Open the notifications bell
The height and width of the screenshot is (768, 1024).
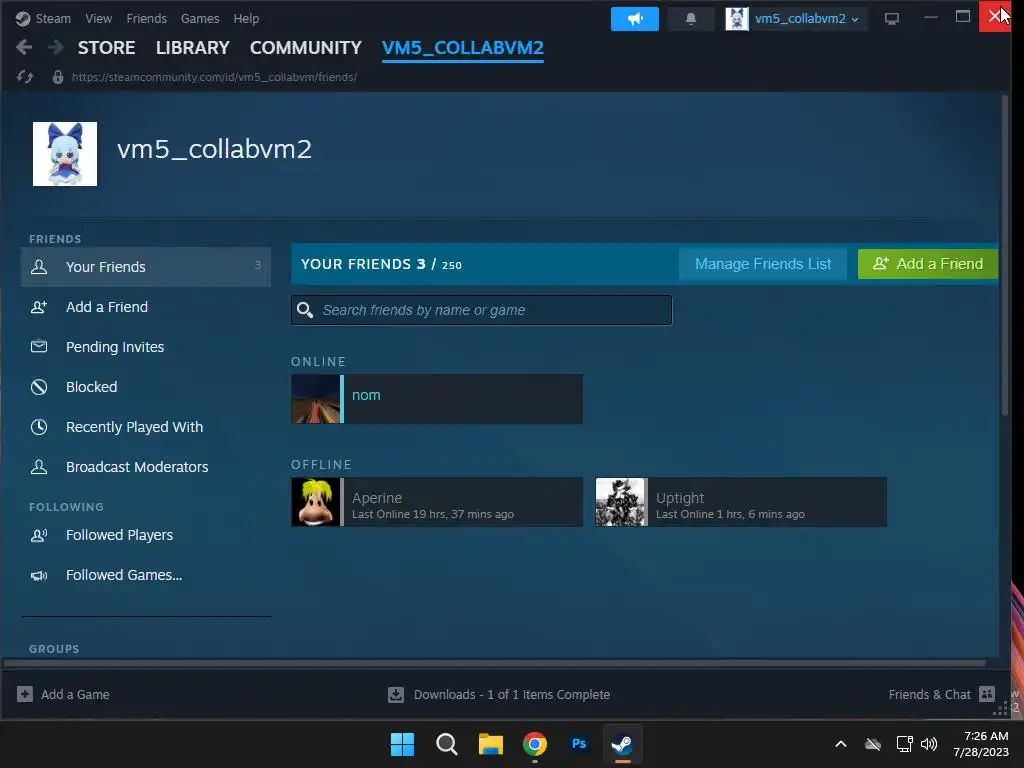690,19
